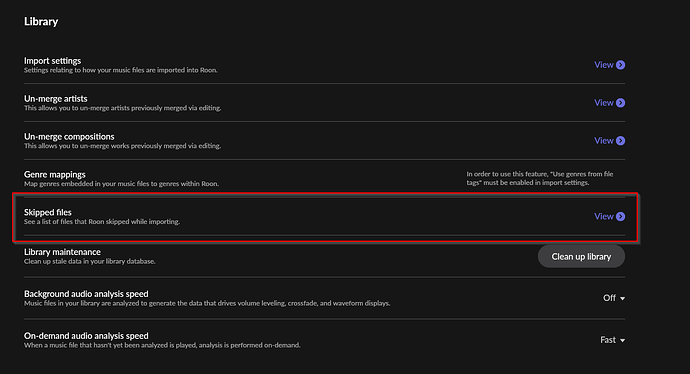Open Background audio analysis speed Off dropdown
The image size is (690, 374).
point(614,298)
